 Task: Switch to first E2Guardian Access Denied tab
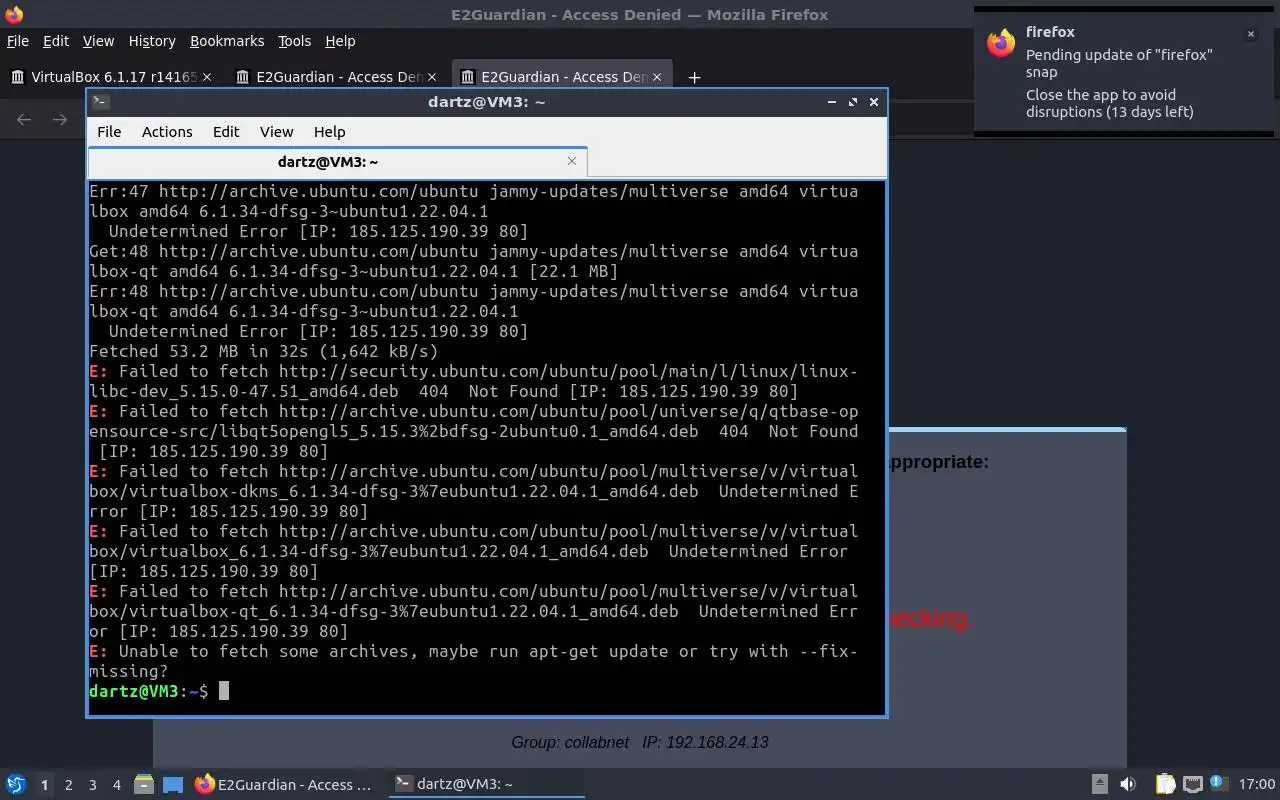pyautogui.click(x=336, y=77)
